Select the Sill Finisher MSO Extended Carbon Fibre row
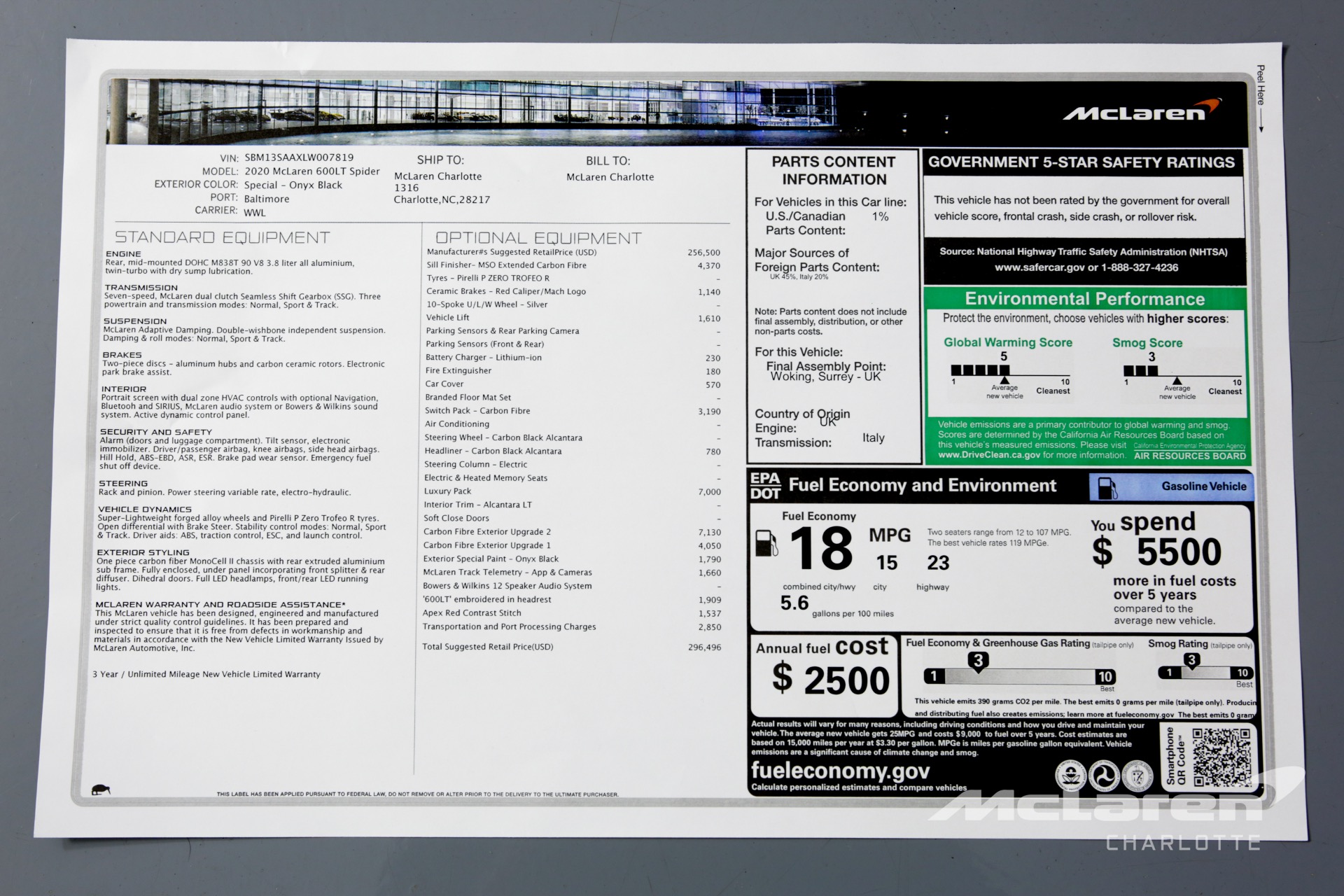 click(x=574, y=265)
